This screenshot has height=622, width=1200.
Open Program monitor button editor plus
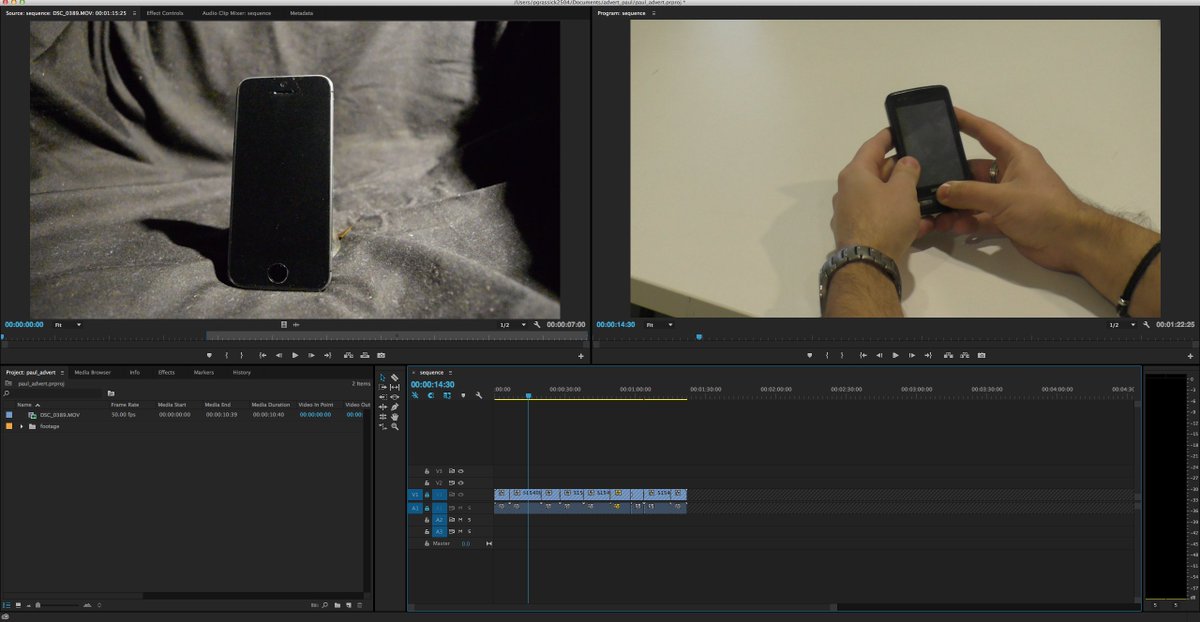pyautogui.click(x=1190, y=356)
